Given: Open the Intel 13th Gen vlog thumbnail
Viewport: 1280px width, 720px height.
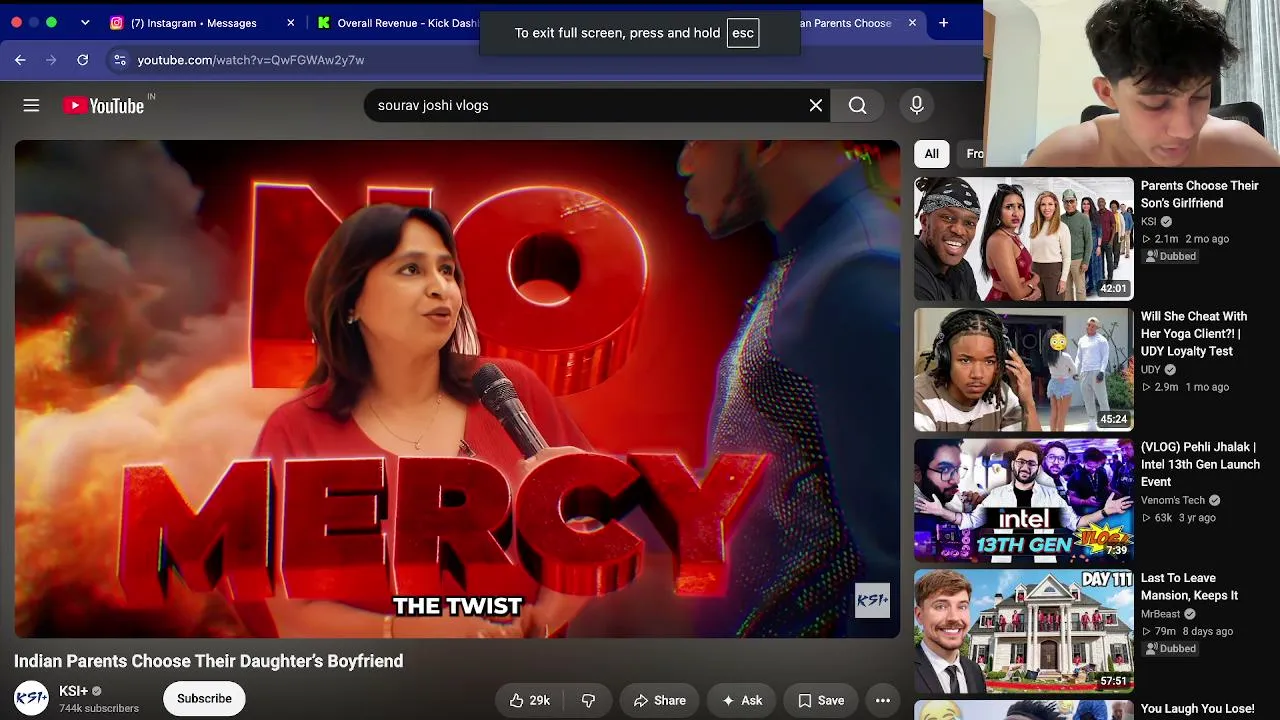Looking at the screenshot, I should (x=1024, y=501).
